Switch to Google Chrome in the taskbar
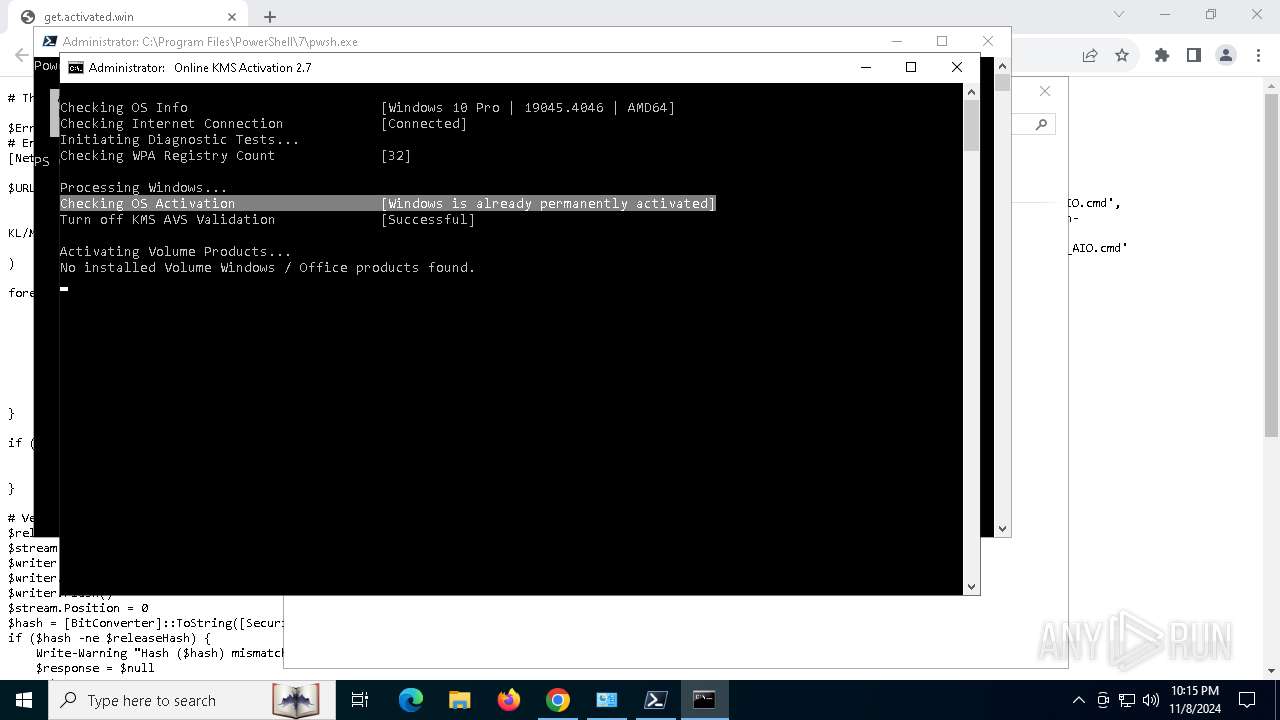The height and width of the screenshot is (720, 1280). coord(558,700)
